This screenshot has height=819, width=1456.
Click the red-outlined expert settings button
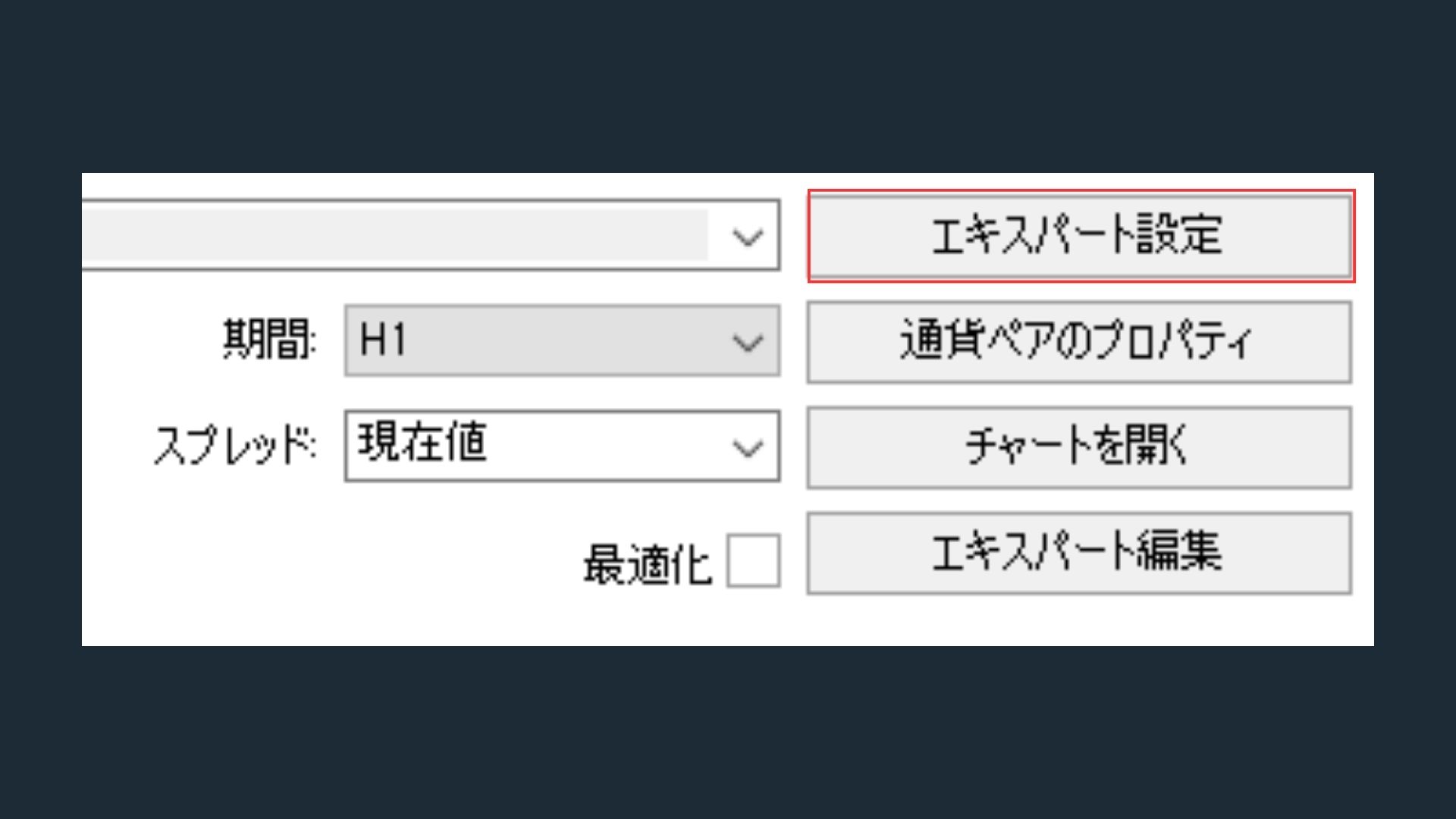[1081, 236]
